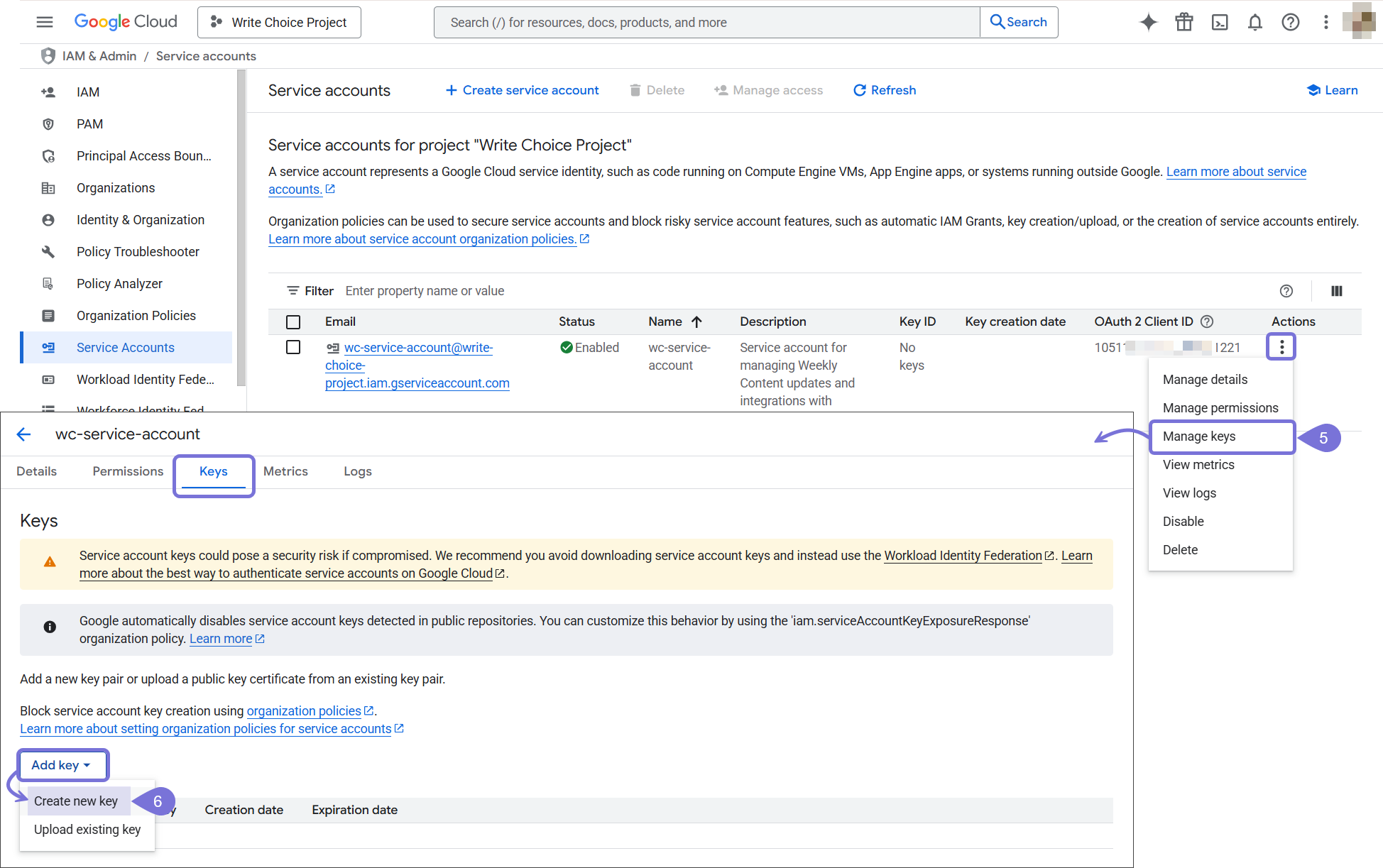Open column display options icon
Viewport: 1383px width, 868px height.
coord(1336,291)
